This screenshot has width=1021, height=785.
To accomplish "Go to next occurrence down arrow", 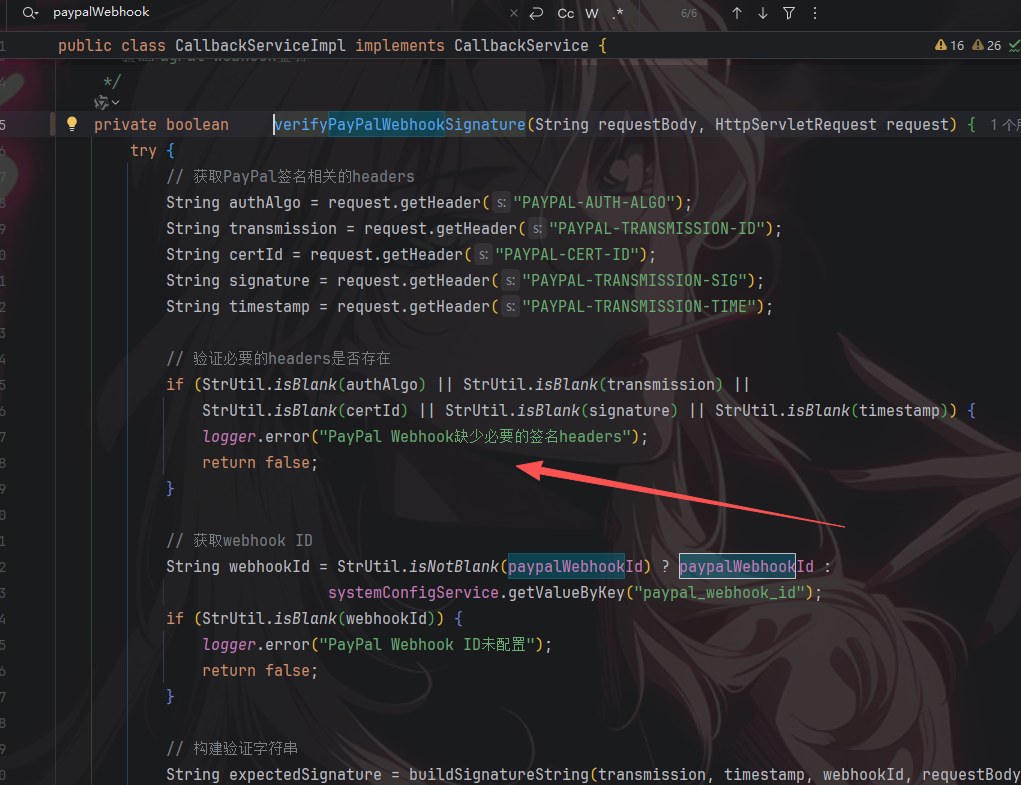I will pos(763,13).
